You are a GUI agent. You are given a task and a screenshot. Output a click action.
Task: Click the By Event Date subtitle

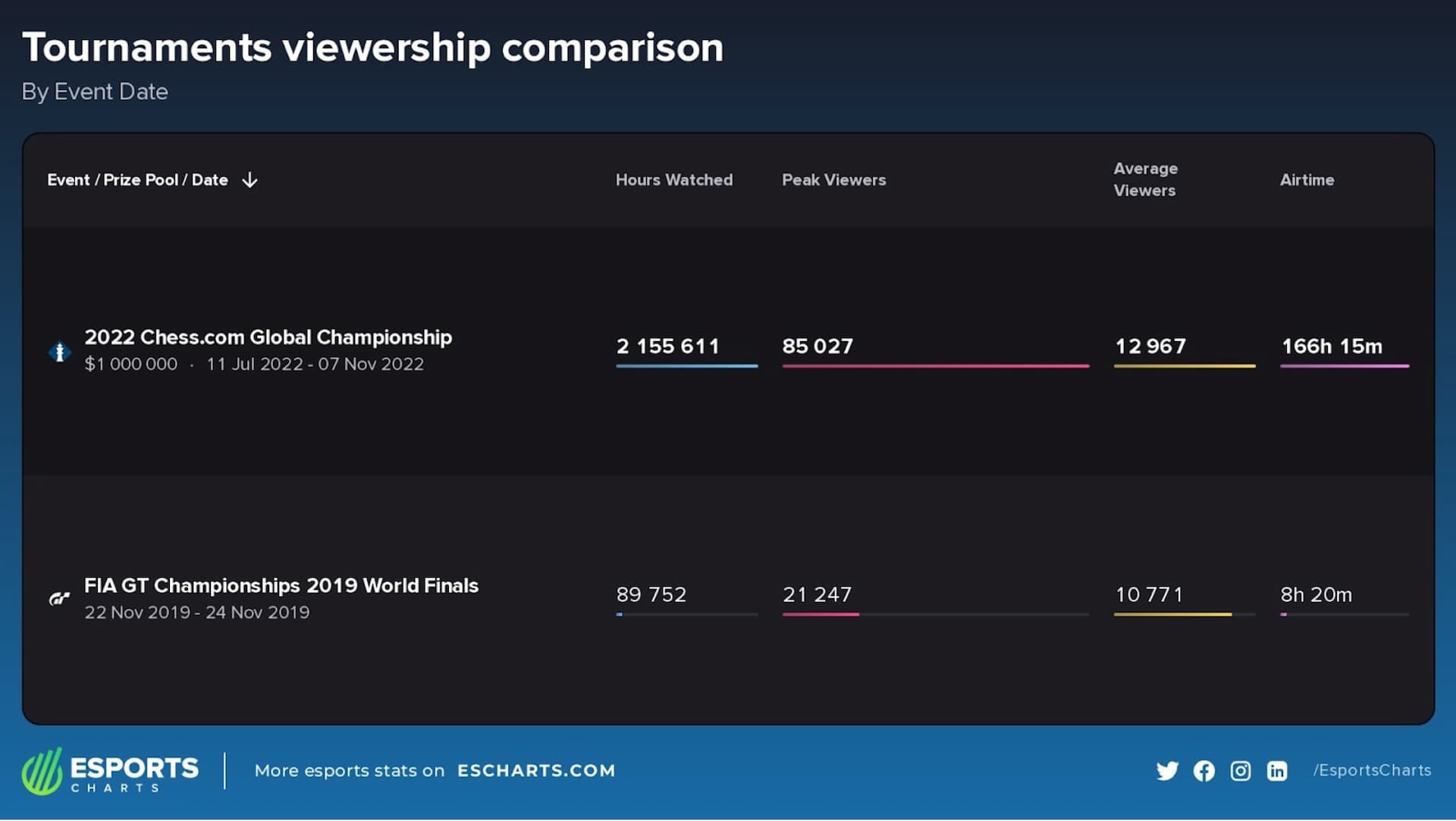click(x=95, y=92)
